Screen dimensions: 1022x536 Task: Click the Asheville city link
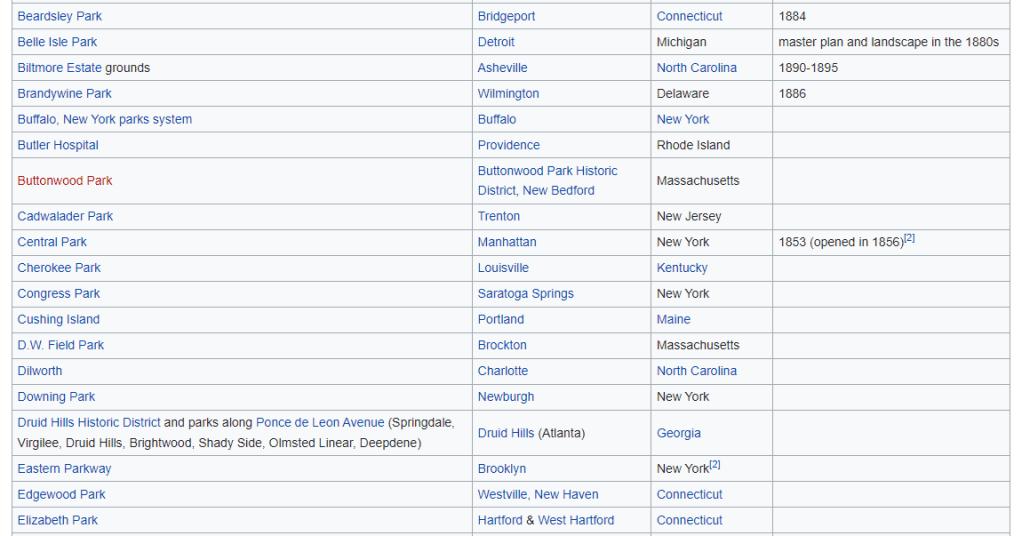(502, 68)
